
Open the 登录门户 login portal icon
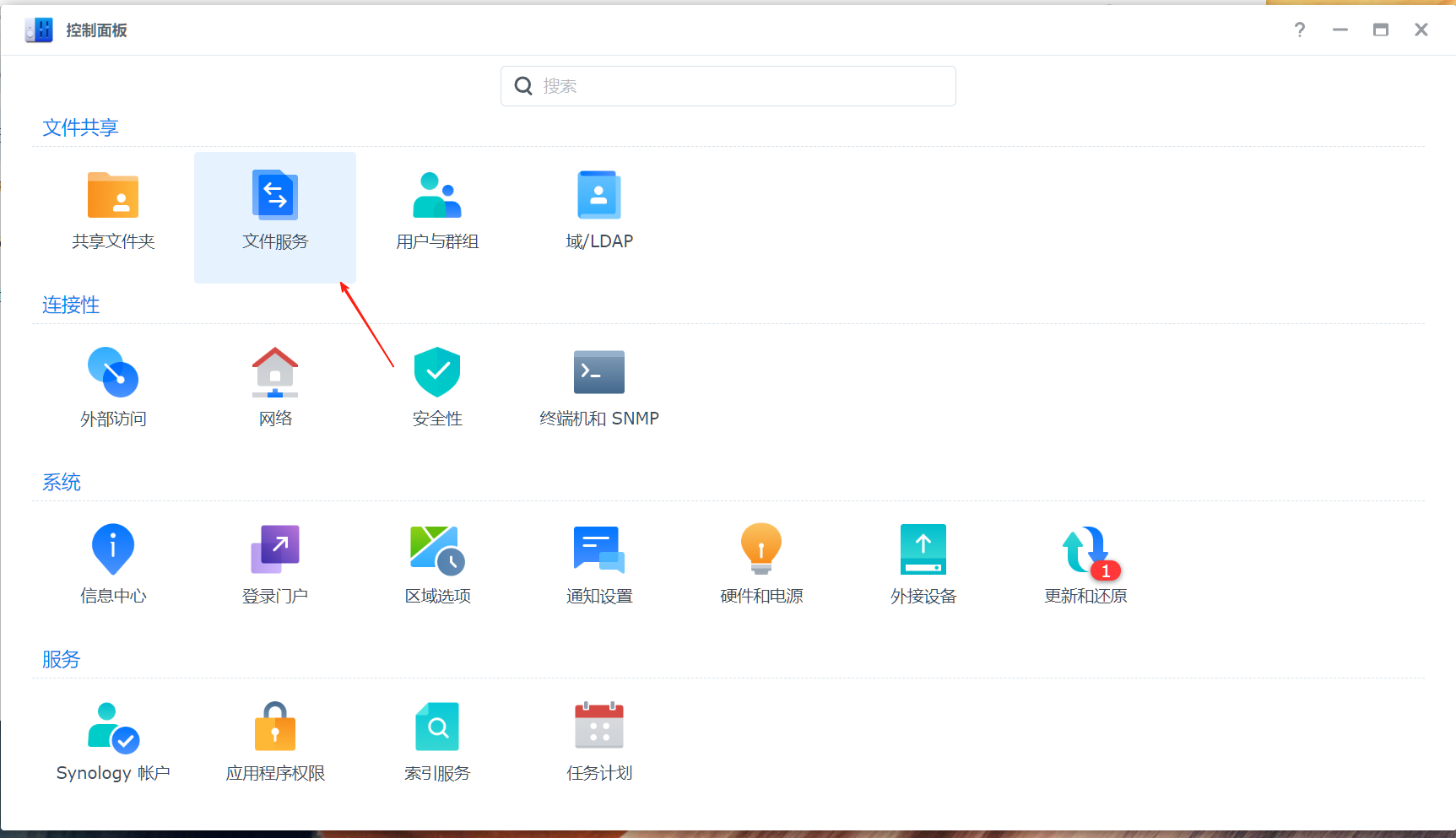275,549
